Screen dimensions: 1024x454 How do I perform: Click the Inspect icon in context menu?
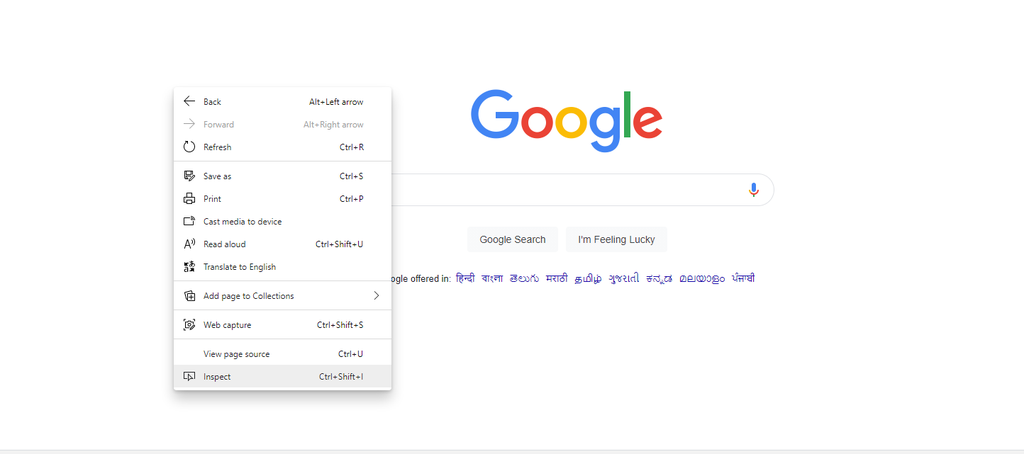point(189,376)
